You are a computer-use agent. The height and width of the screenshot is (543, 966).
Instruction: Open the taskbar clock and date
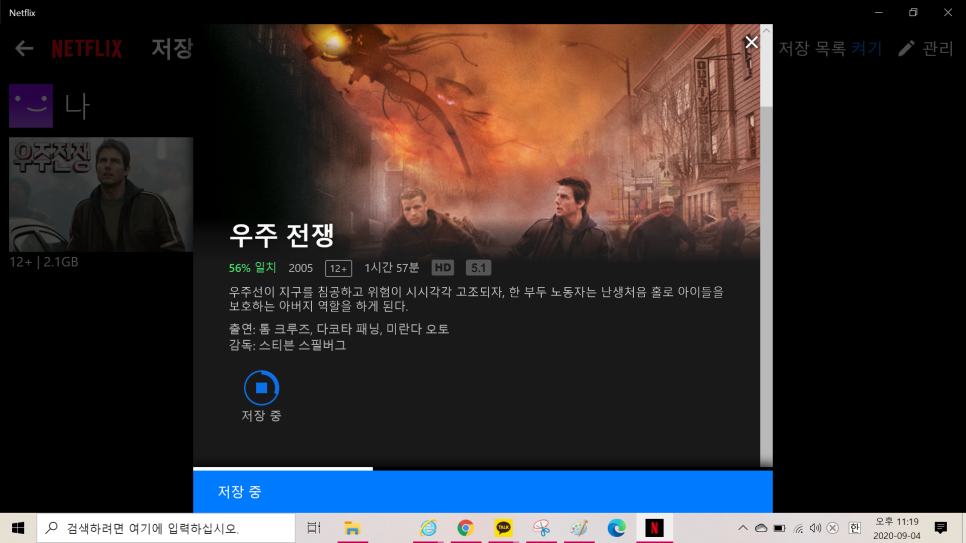coord(896,528)
